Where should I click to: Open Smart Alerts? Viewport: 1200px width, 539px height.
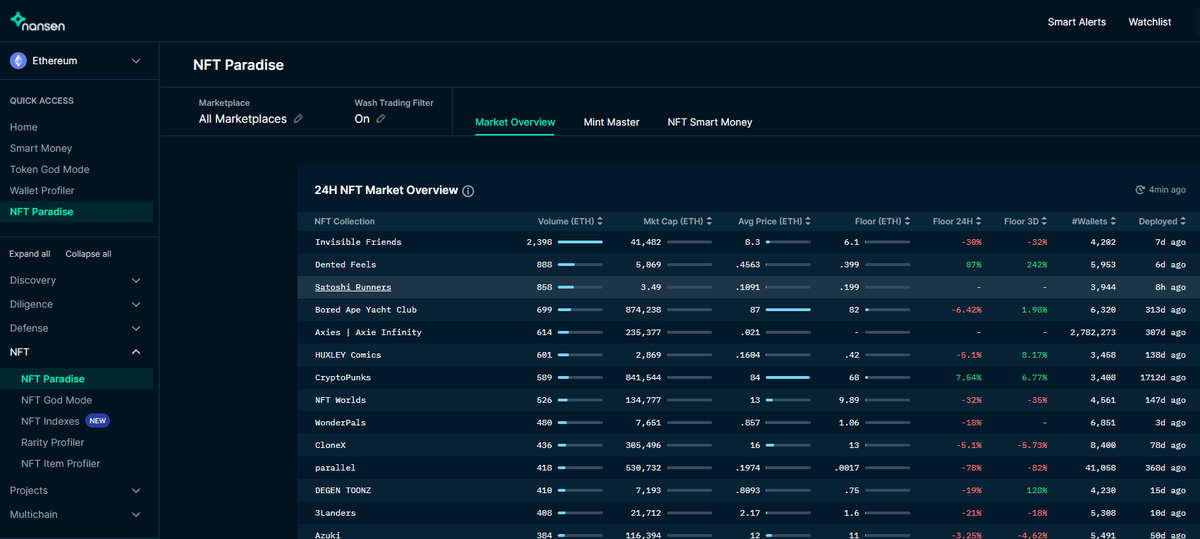[1077, 22]
